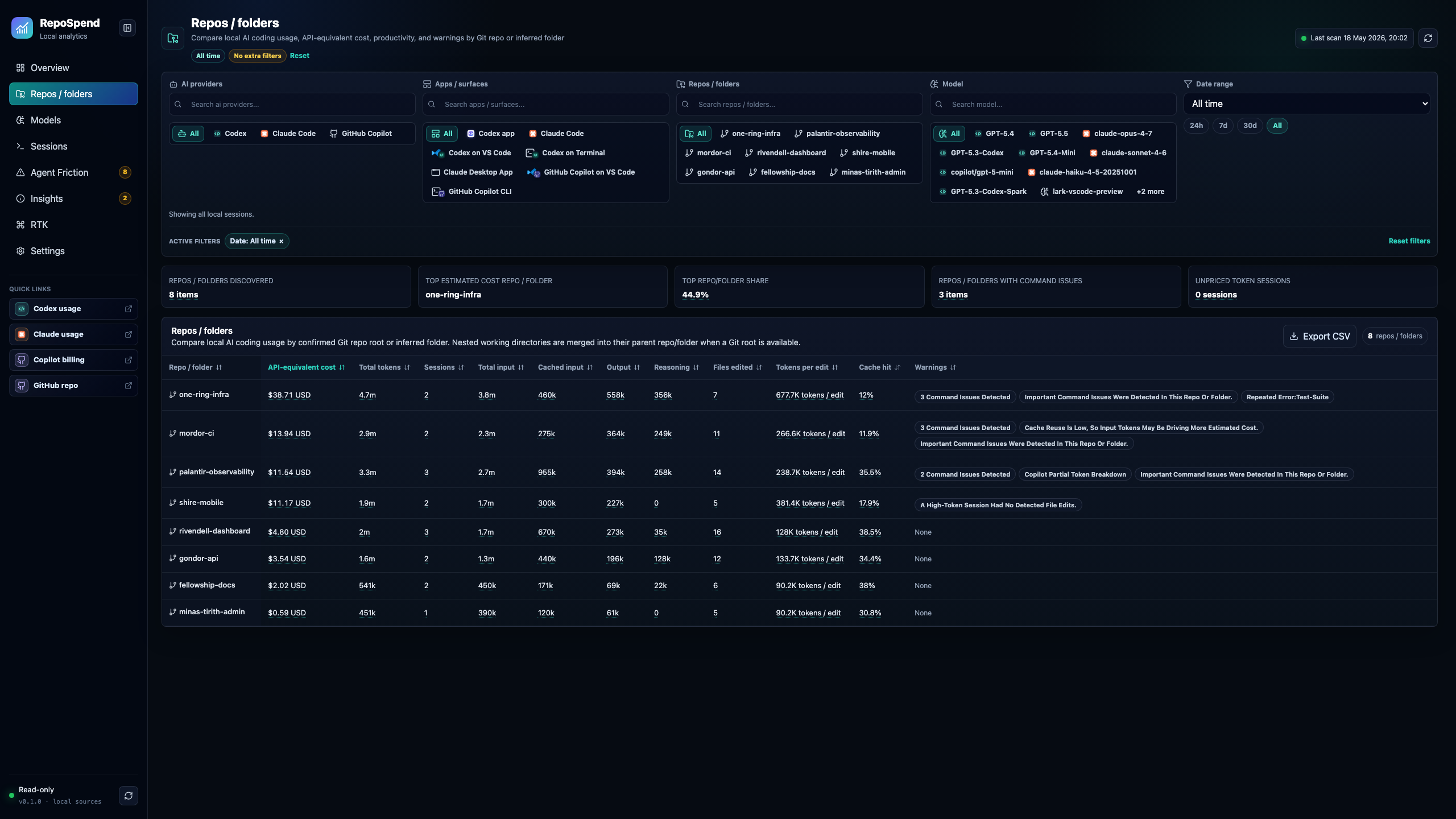Collapse the sidebar with the panel icon

pyautogui.click(x=127, y=28)
